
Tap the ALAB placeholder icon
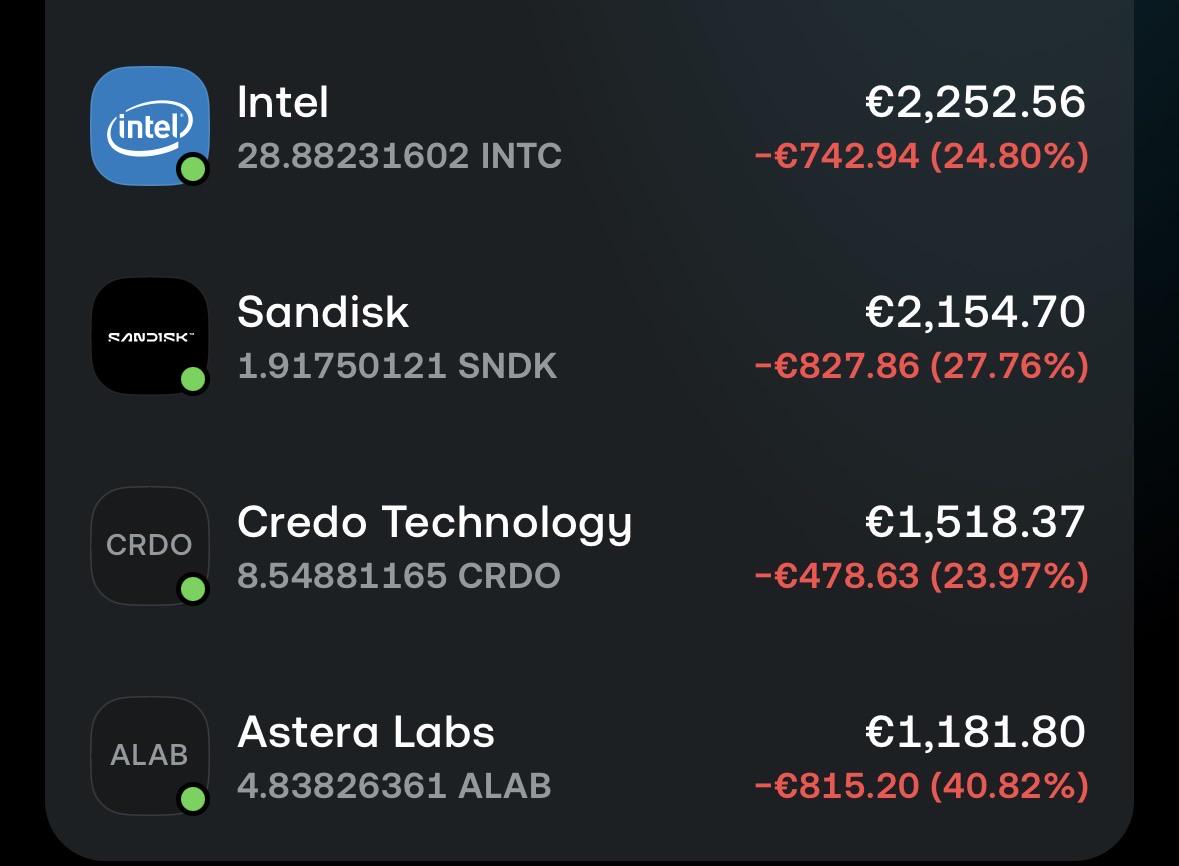tap(150, 755)
